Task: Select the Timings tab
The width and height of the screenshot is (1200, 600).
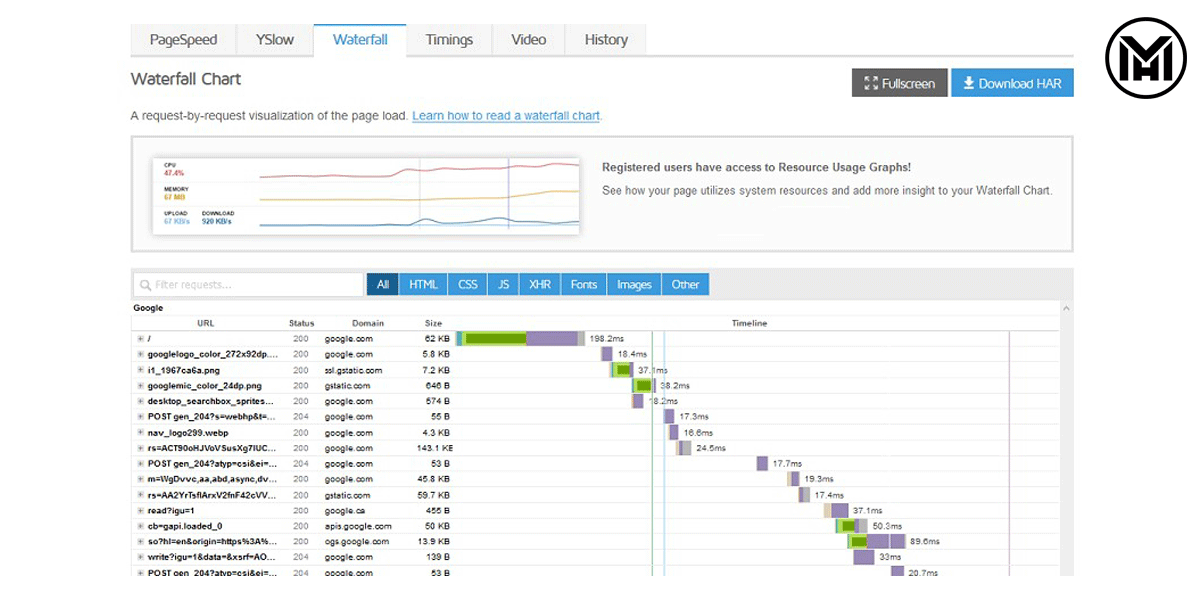Action: click(449, 40)
